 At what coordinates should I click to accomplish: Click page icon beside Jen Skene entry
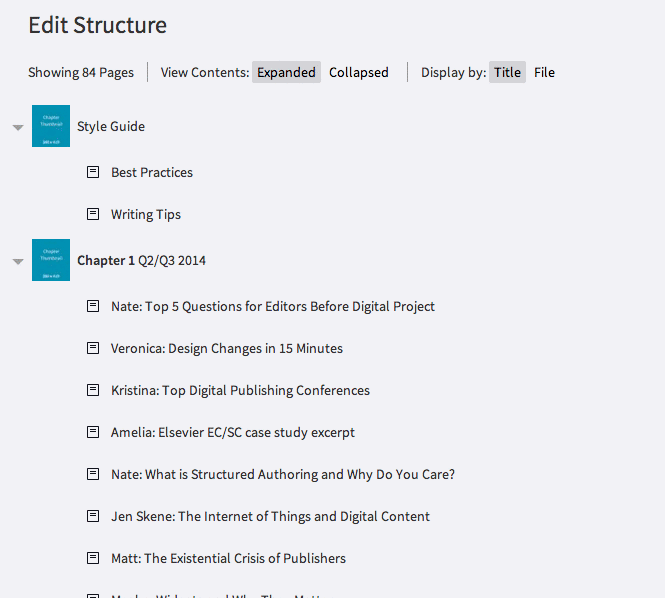(x=93, y=516)
